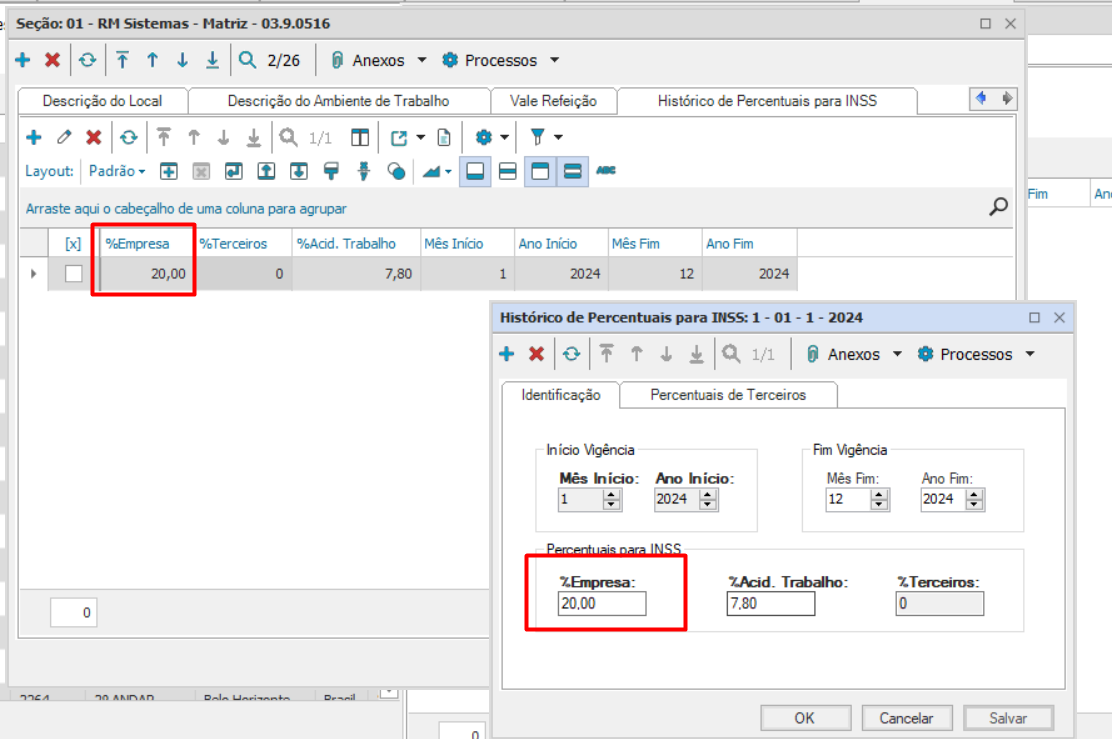Go to first record in Seção toolbar

(x=123, y=60)
